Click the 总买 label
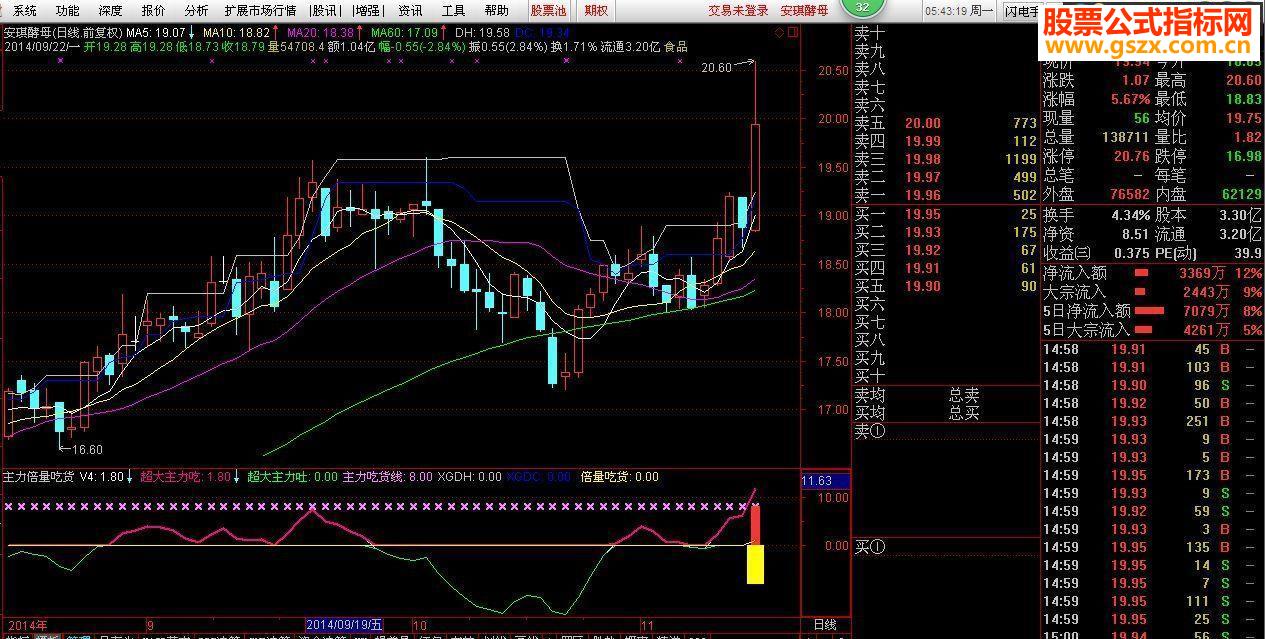 coord(964,412)
